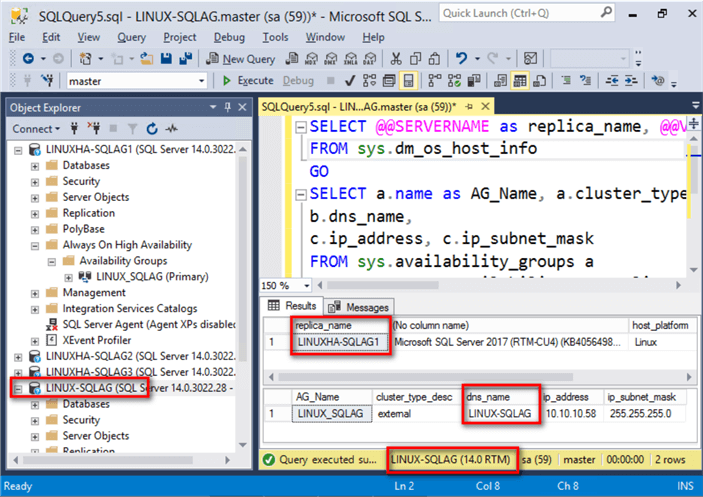This screenshot has width=703, height=497.
Task: Expand the Databases folder under LINUXHA-SQLAG1
Action: tap(35, 165)
